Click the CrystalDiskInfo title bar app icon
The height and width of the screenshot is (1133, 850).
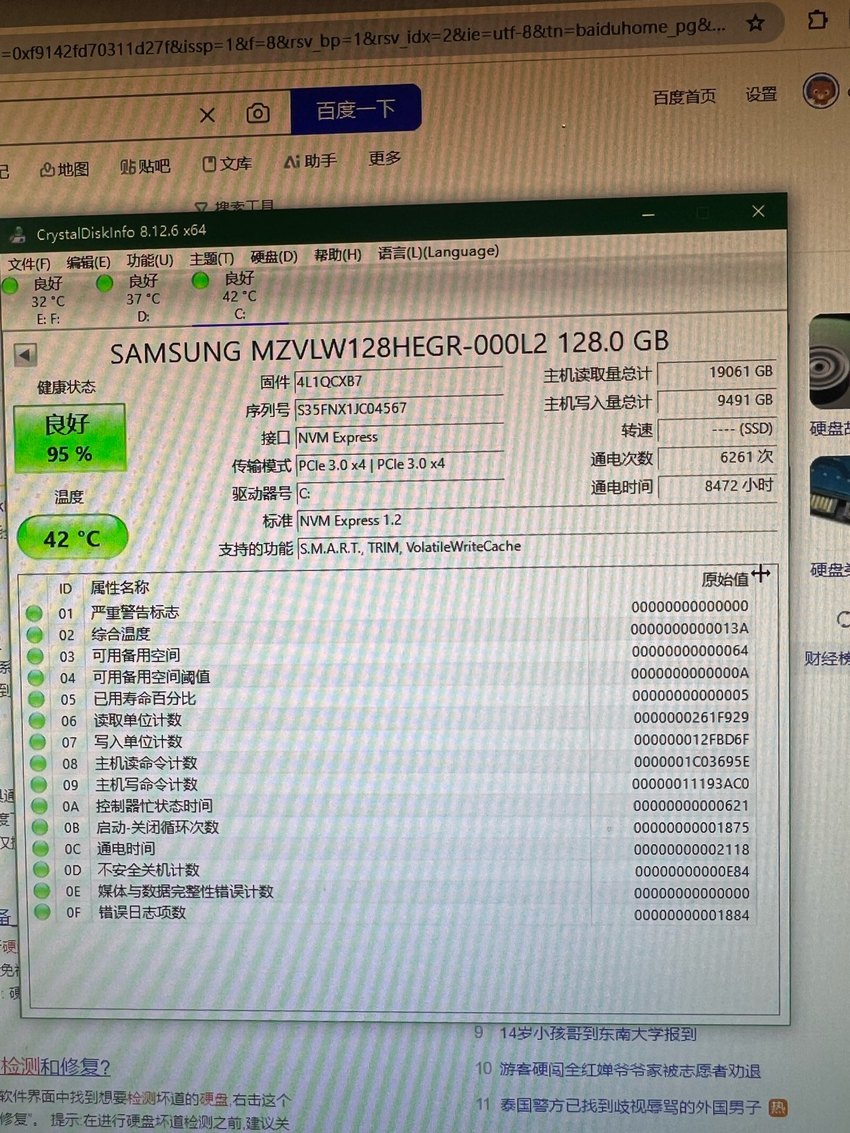pyautogui.click(x=17, y=234)
